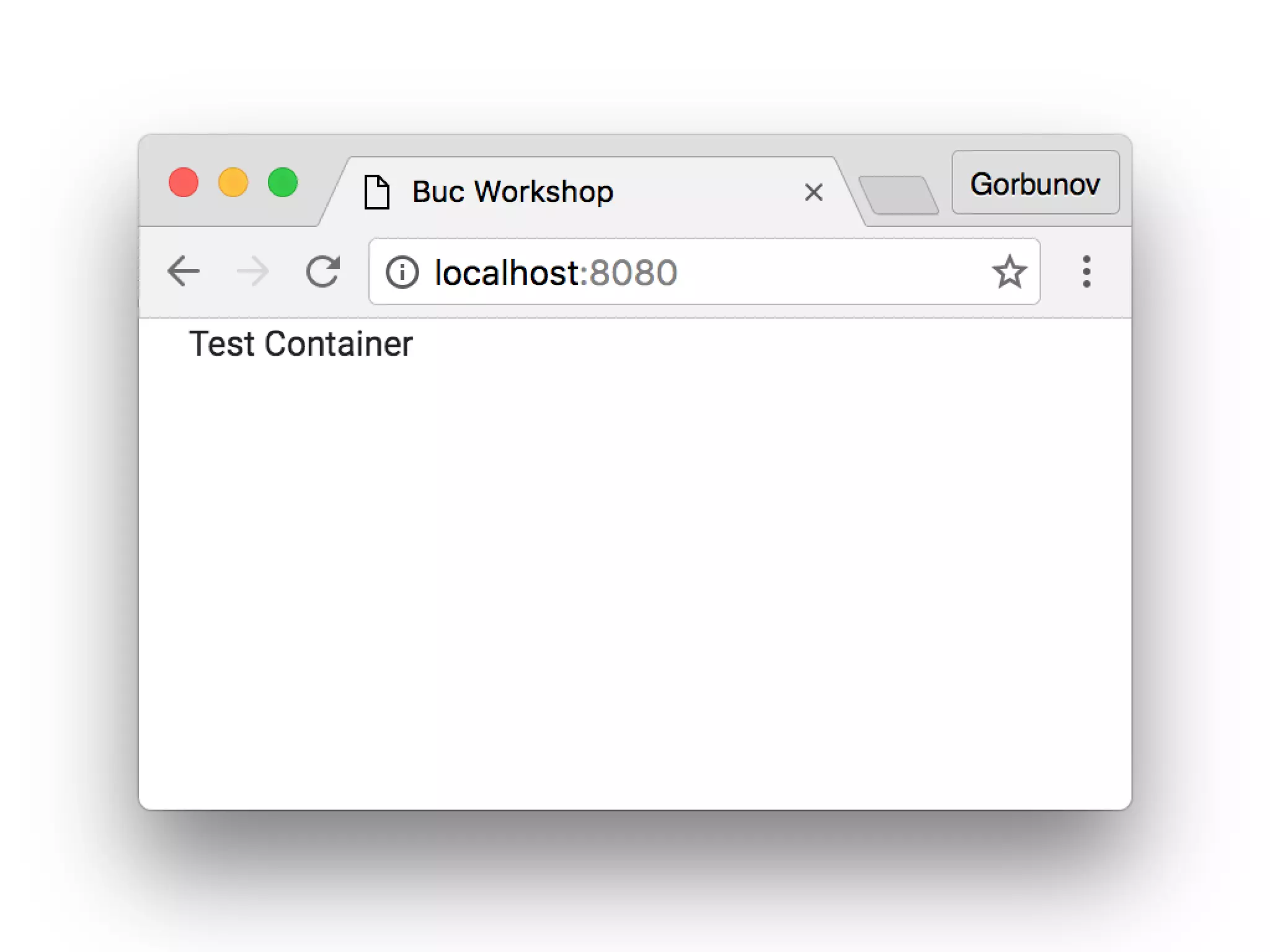The image size is (1270, 952).
Task: Click empty page area below text
Action: pos(620,558)
